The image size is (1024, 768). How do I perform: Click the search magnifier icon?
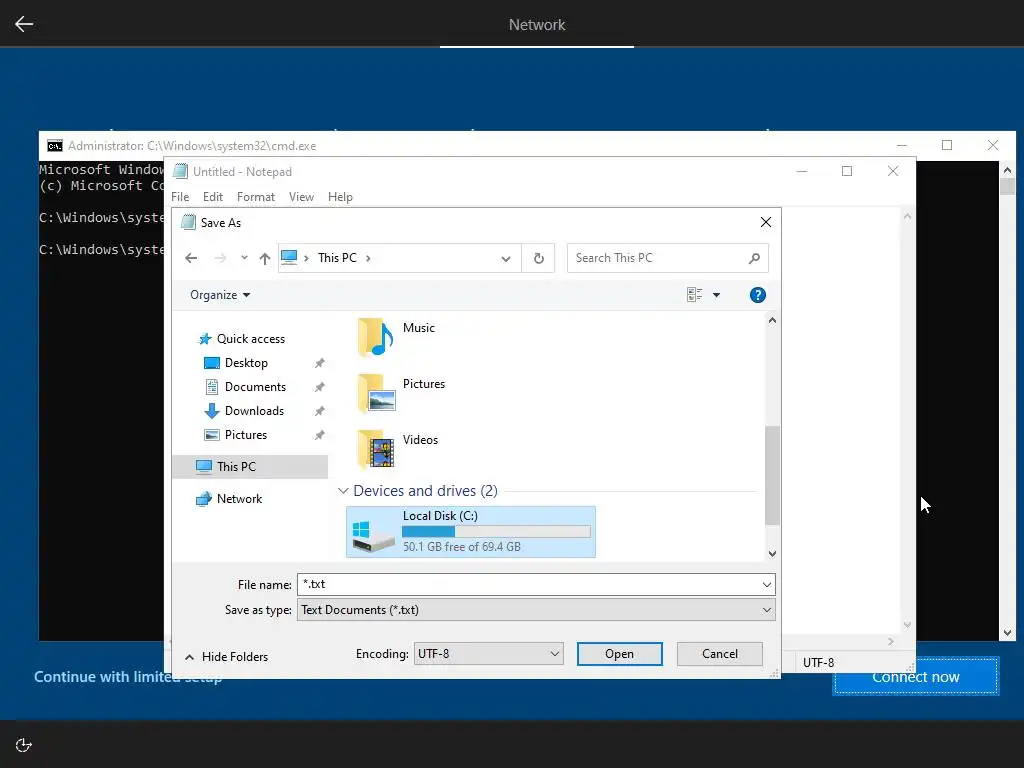click(754, 258)
